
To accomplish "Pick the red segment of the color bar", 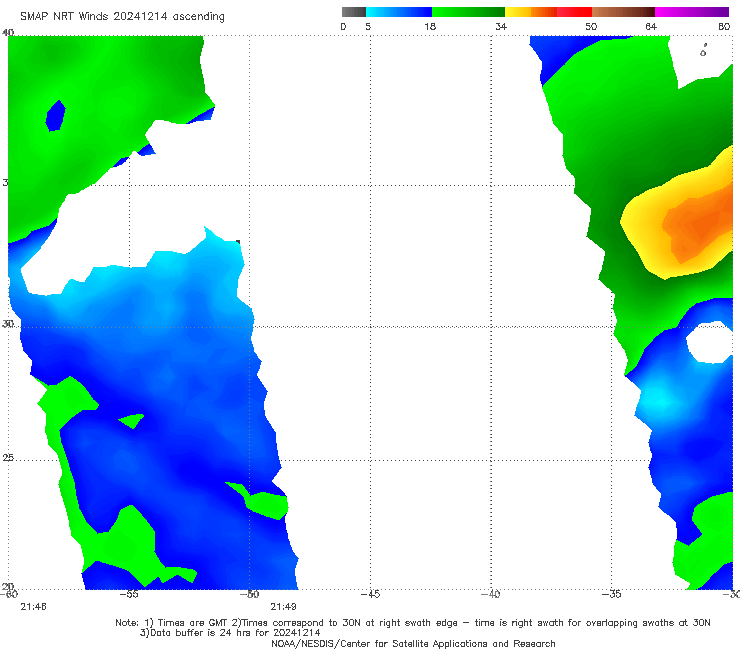I will 574,12.
